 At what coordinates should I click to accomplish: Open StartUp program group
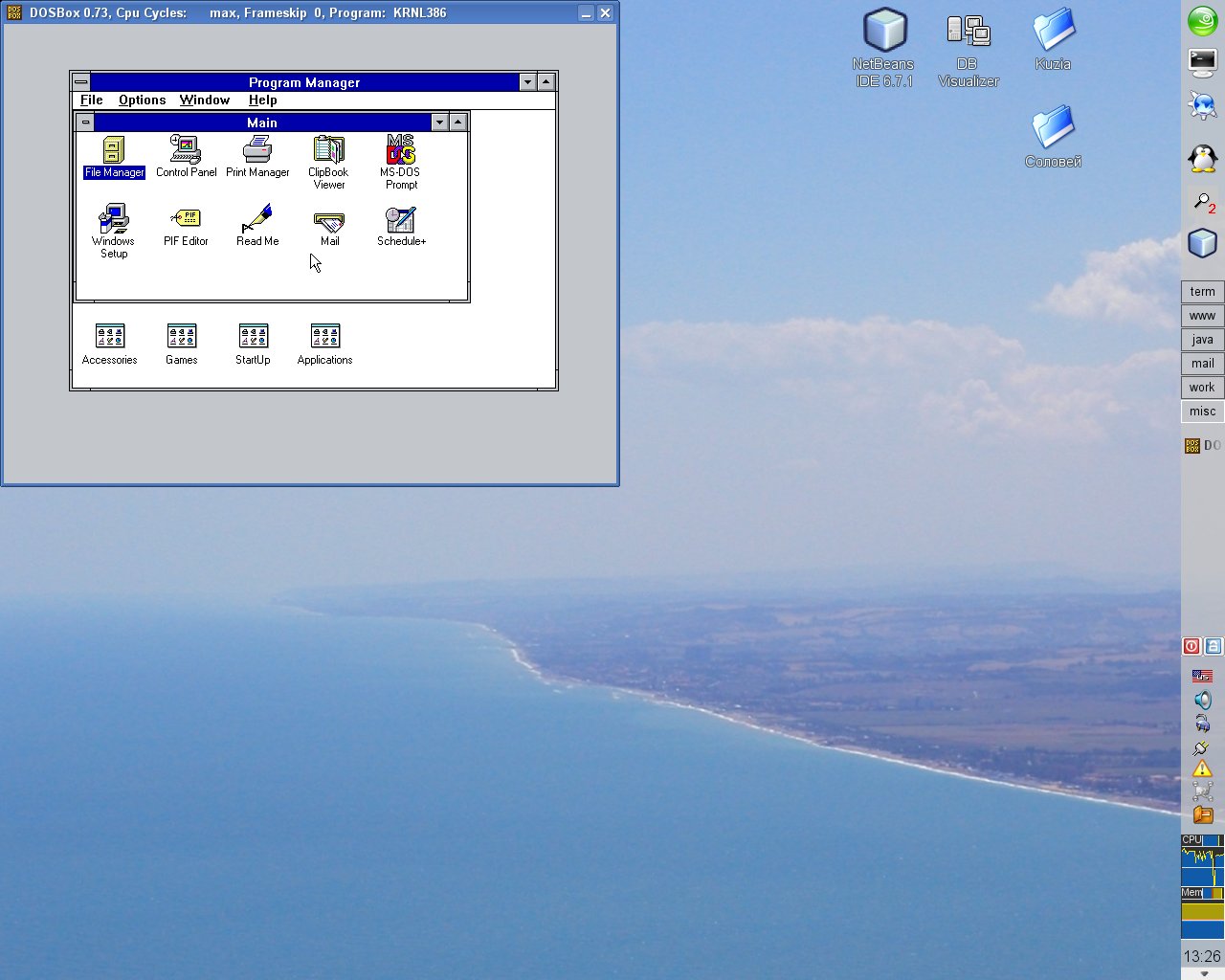(x=253, y=345)
